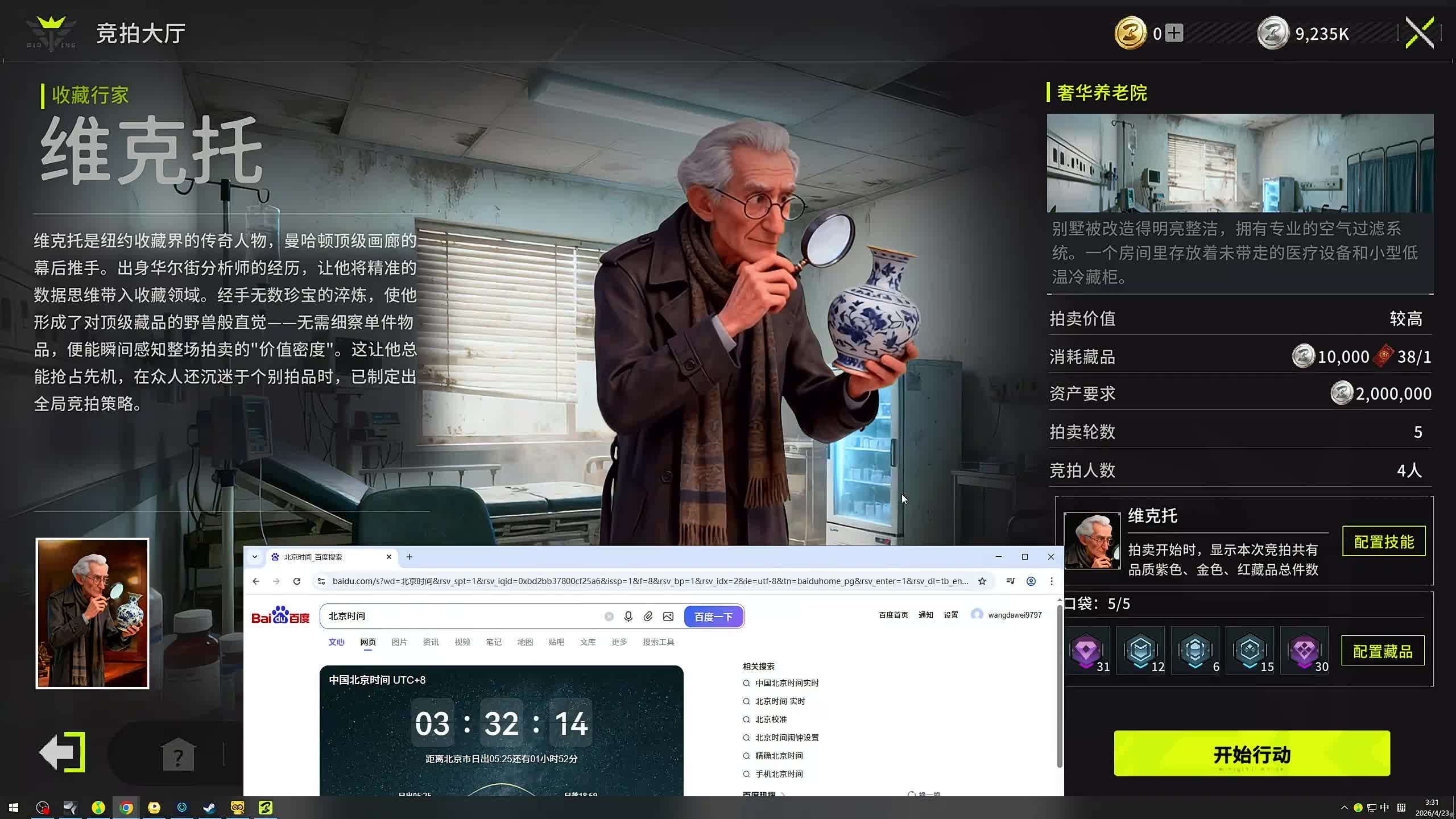The image size is (1456, 819).
Task: Open Steam from the taskbar
Action: pos(209,808)
